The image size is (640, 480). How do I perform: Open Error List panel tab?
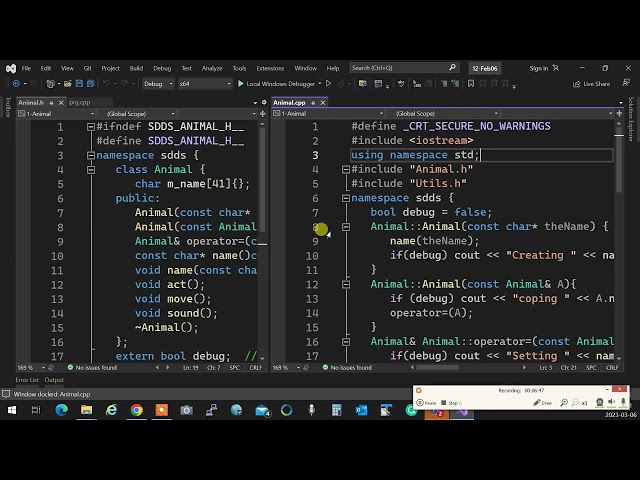click(x=27, y=380)
